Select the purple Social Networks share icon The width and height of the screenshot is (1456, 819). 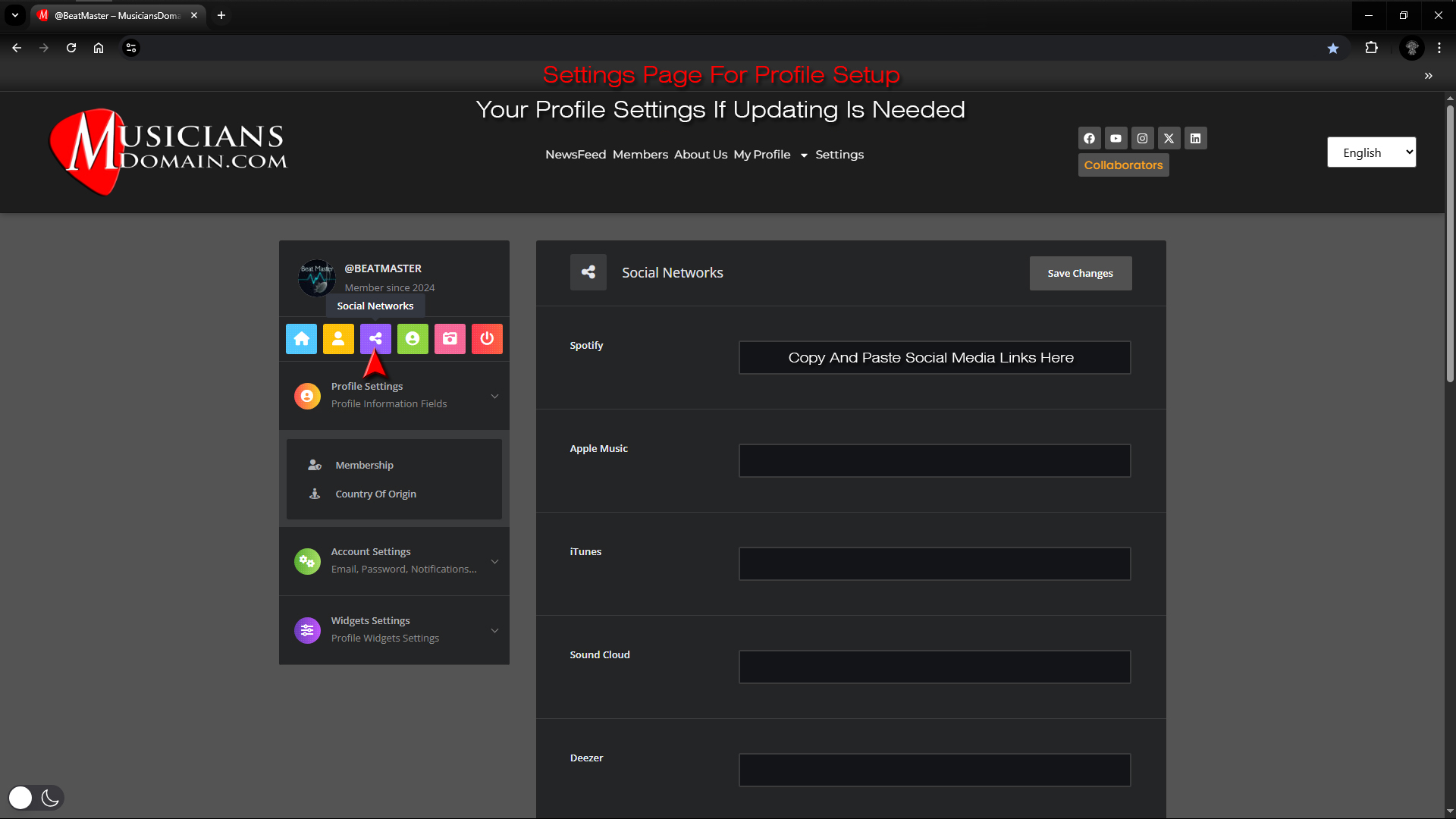(x=375, y=339)
